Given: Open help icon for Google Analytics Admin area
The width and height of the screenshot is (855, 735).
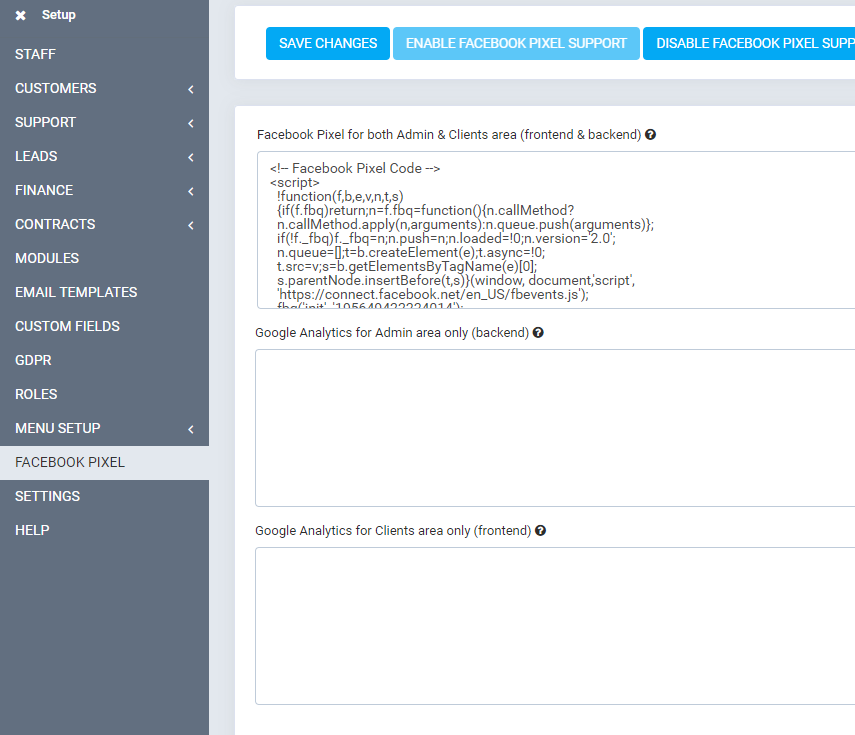Looking at the screenshot, I should 538,332.
